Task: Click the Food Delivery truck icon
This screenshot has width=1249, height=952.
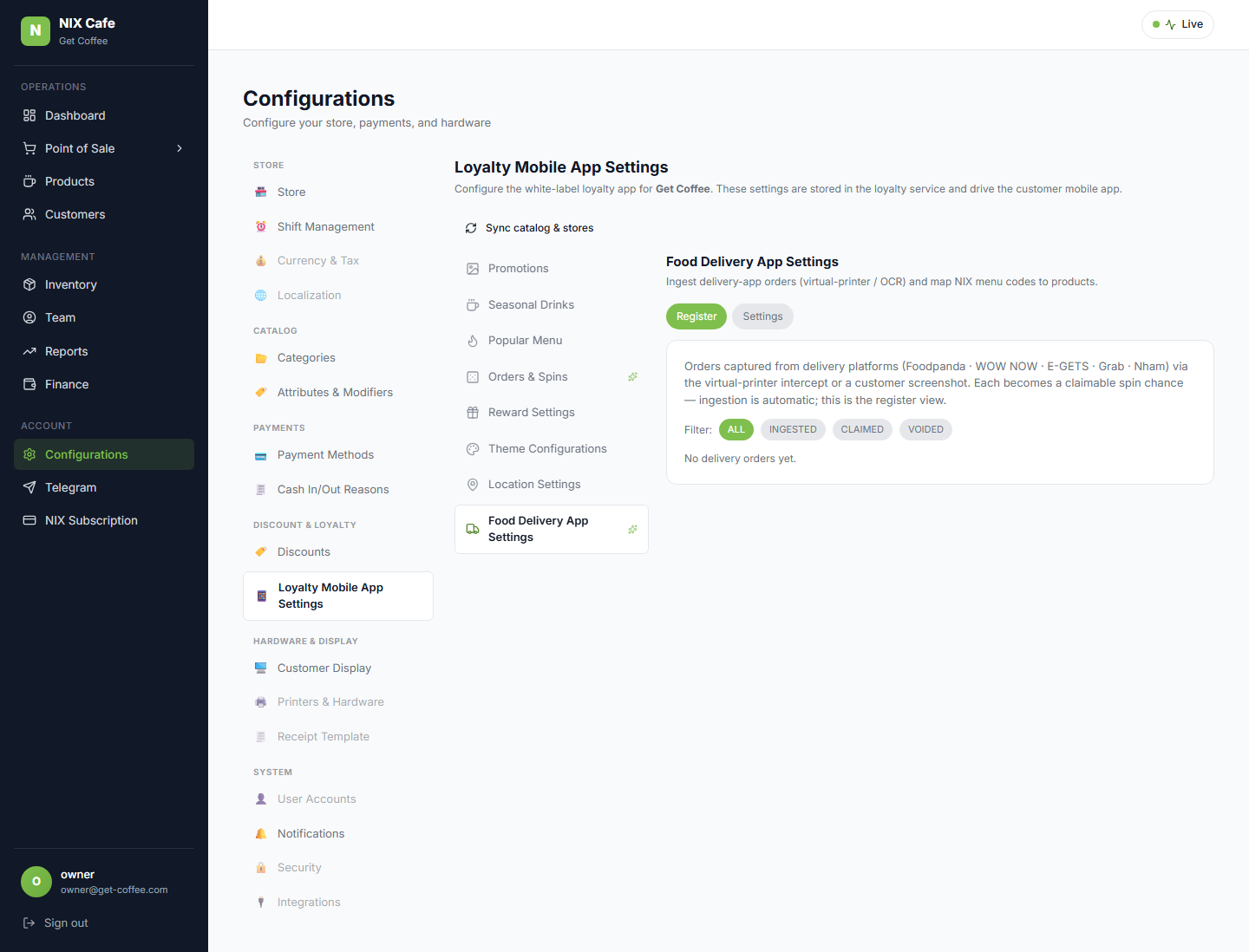Action: [x=473, y=529]
